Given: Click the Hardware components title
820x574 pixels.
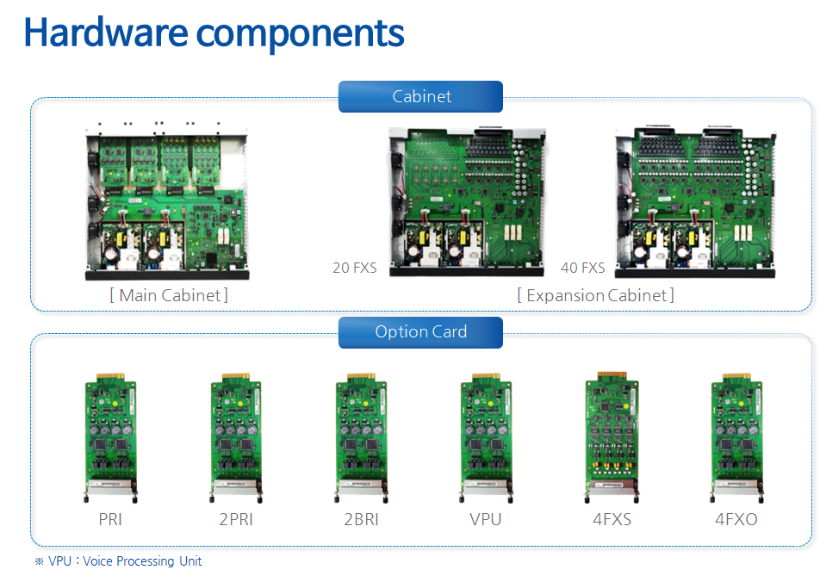Looking at the screenshot, I should coord(214,33).
